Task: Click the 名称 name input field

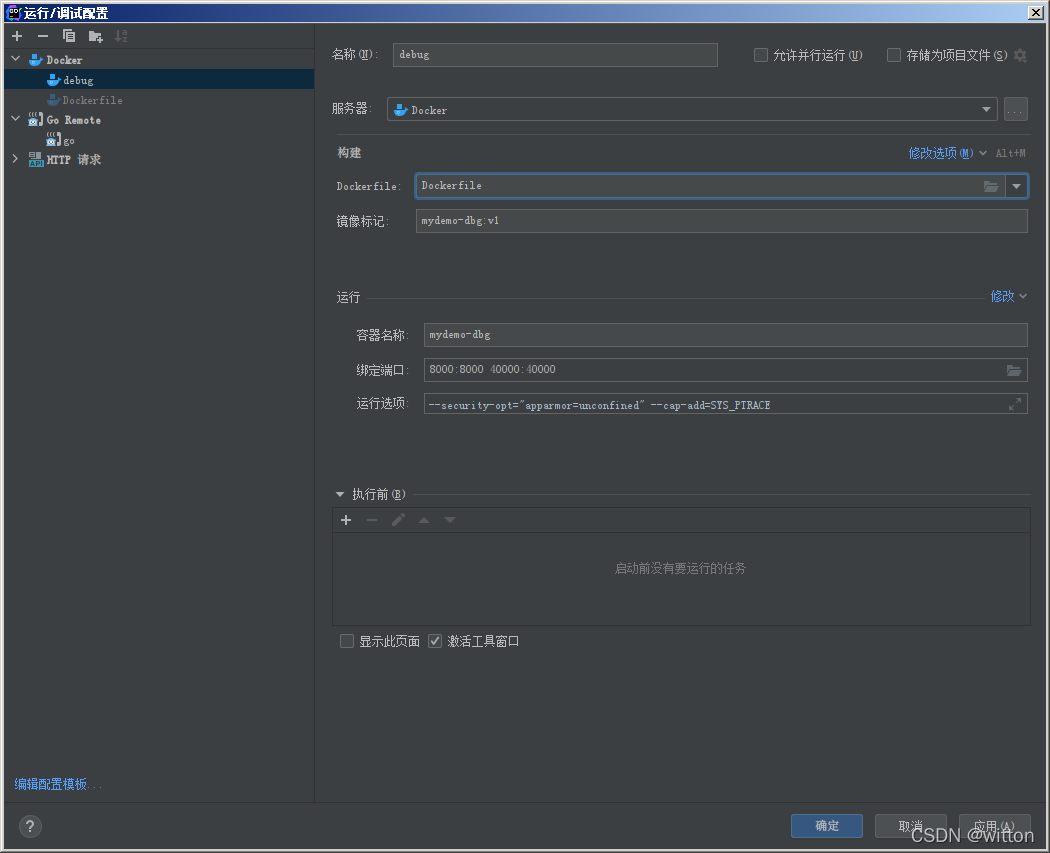Action: tap(555, 55)
